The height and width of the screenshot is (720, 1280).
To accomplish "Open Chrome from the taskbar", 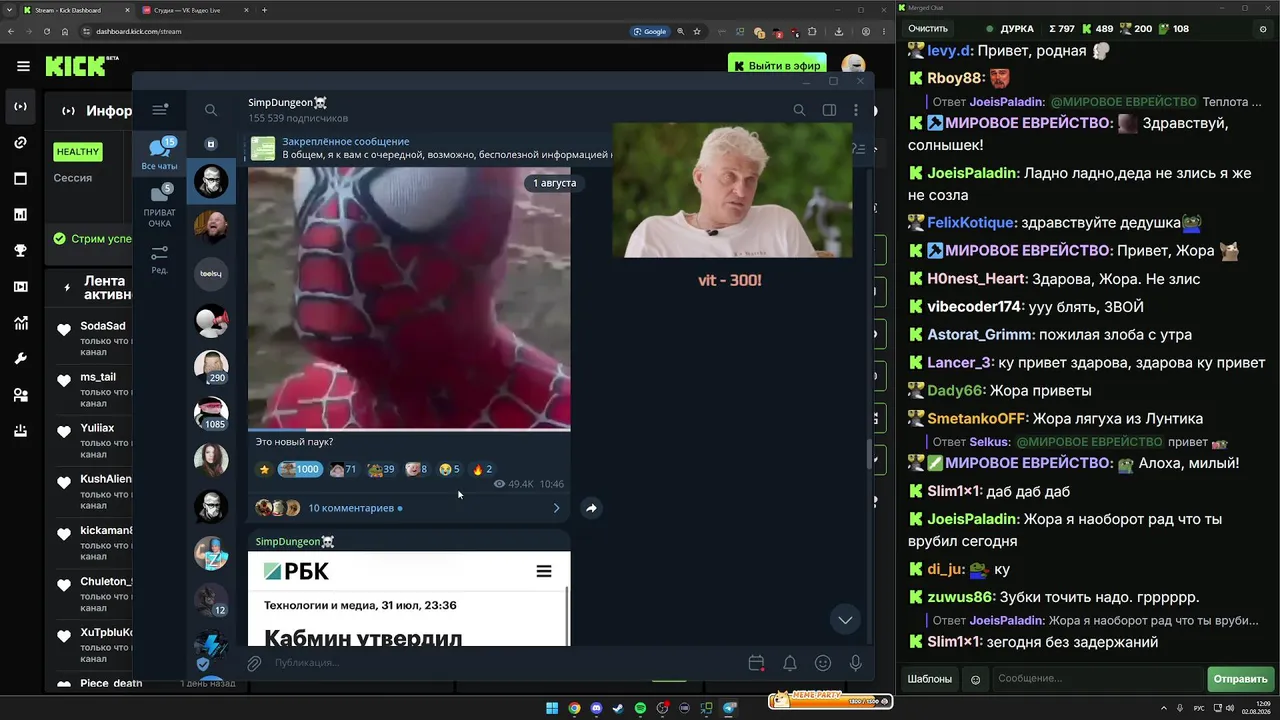I will pos(574,709).
